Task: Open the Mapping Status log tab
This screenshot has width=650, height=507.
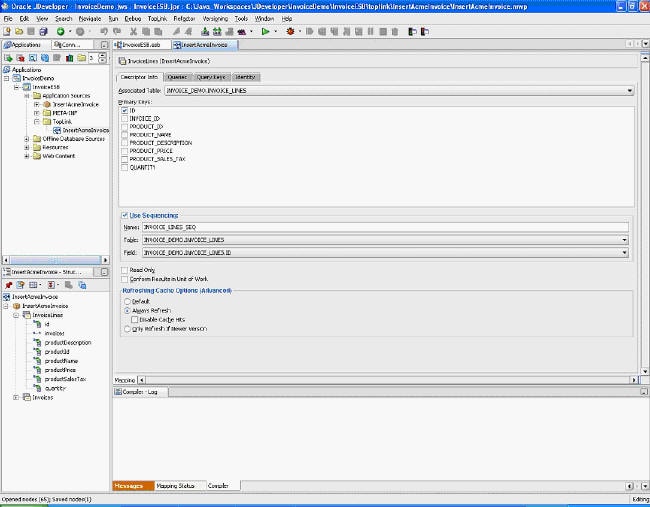Action: [175, 485]
